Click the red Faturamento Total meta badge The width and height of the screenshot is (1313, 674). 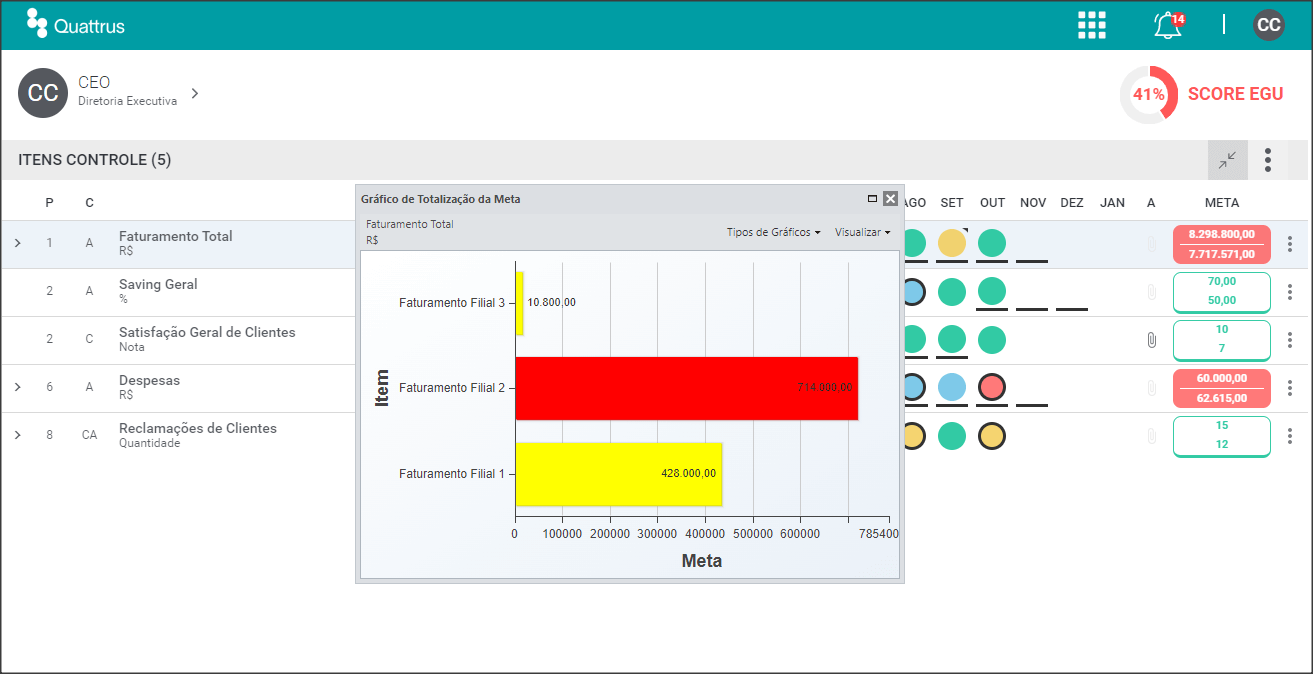(x=1222, y=244)
